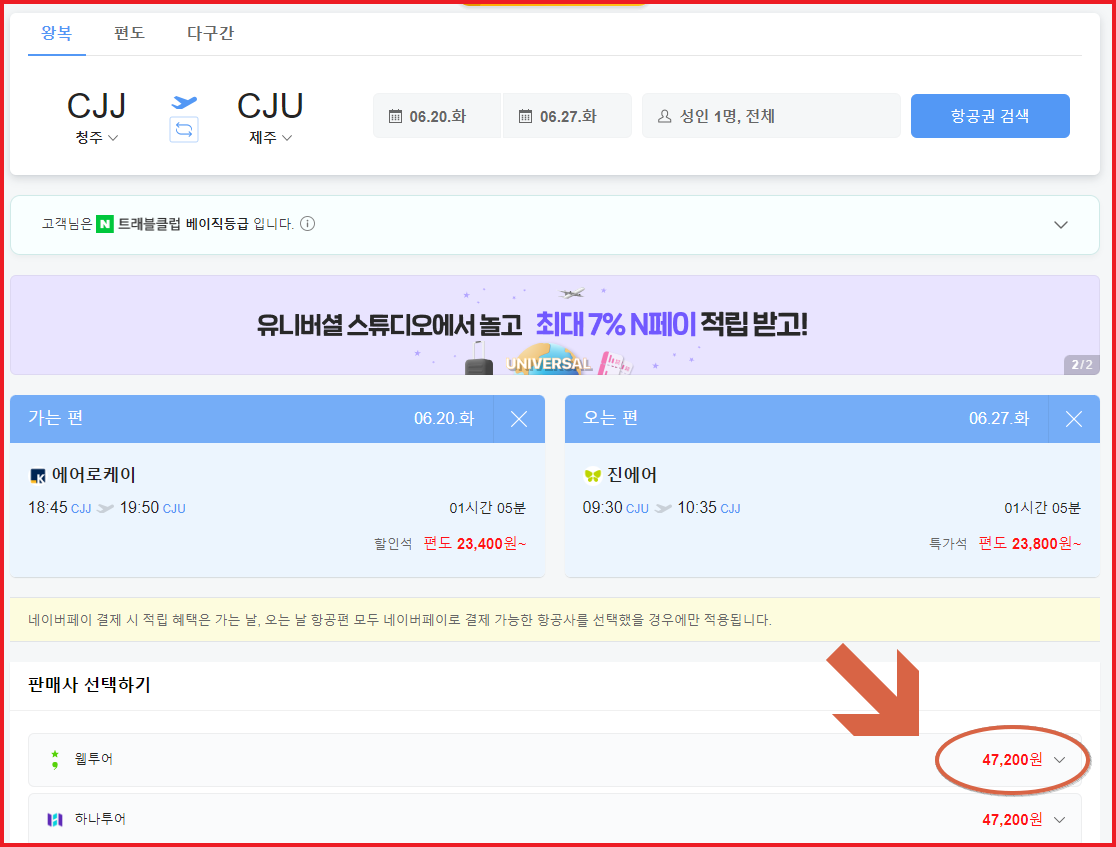Remove the 오는 편 selected flight
Image resolution: width=1116 pixels, height=847 pixels.
[x=1073, y=419]
